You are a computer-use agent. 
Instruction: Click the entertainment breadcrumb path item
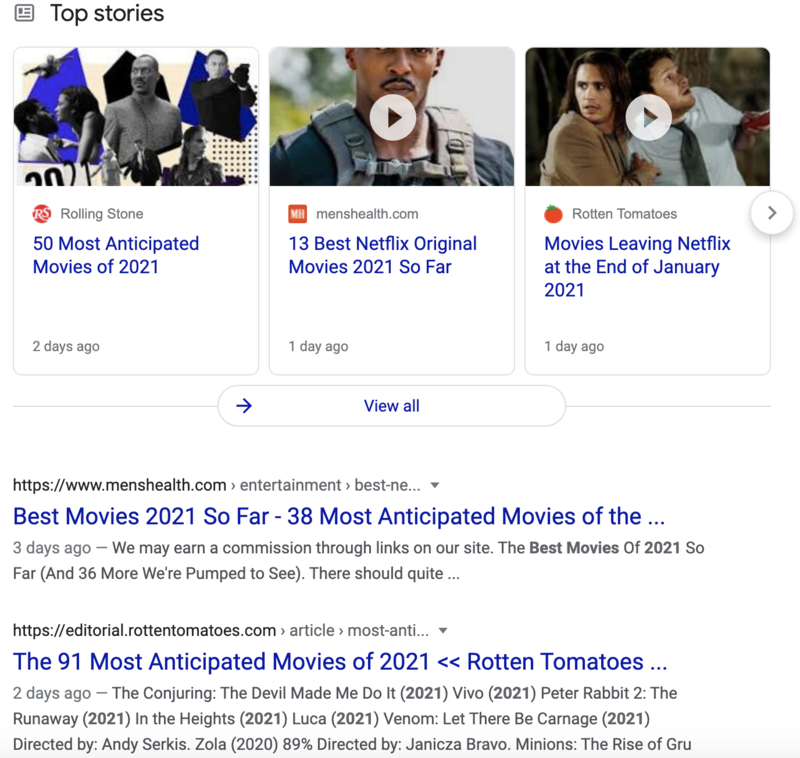point(291,484)
